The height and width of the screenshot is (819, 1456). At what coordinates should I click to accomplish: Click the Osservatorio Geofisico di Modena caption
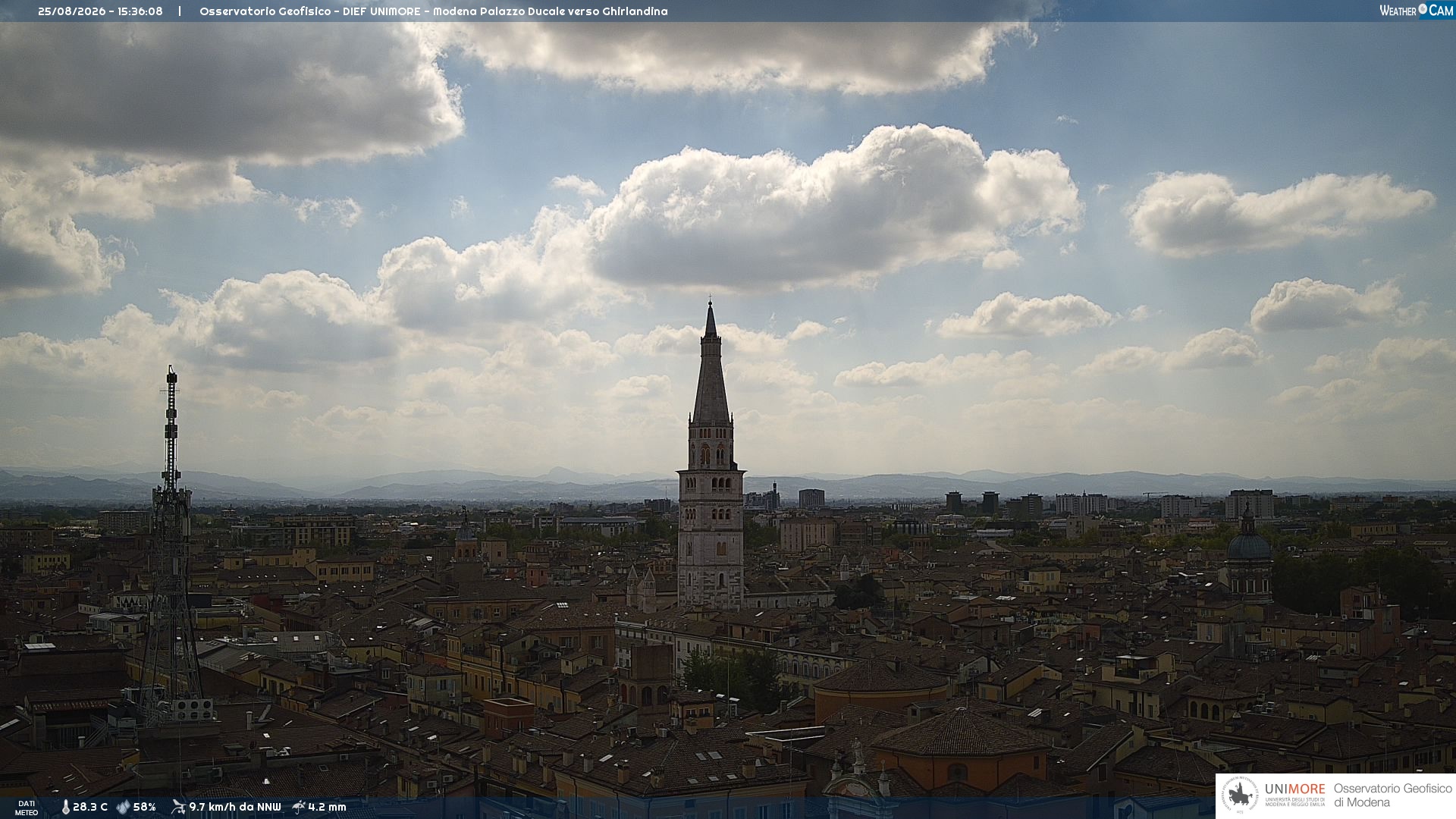[1392, 795]
